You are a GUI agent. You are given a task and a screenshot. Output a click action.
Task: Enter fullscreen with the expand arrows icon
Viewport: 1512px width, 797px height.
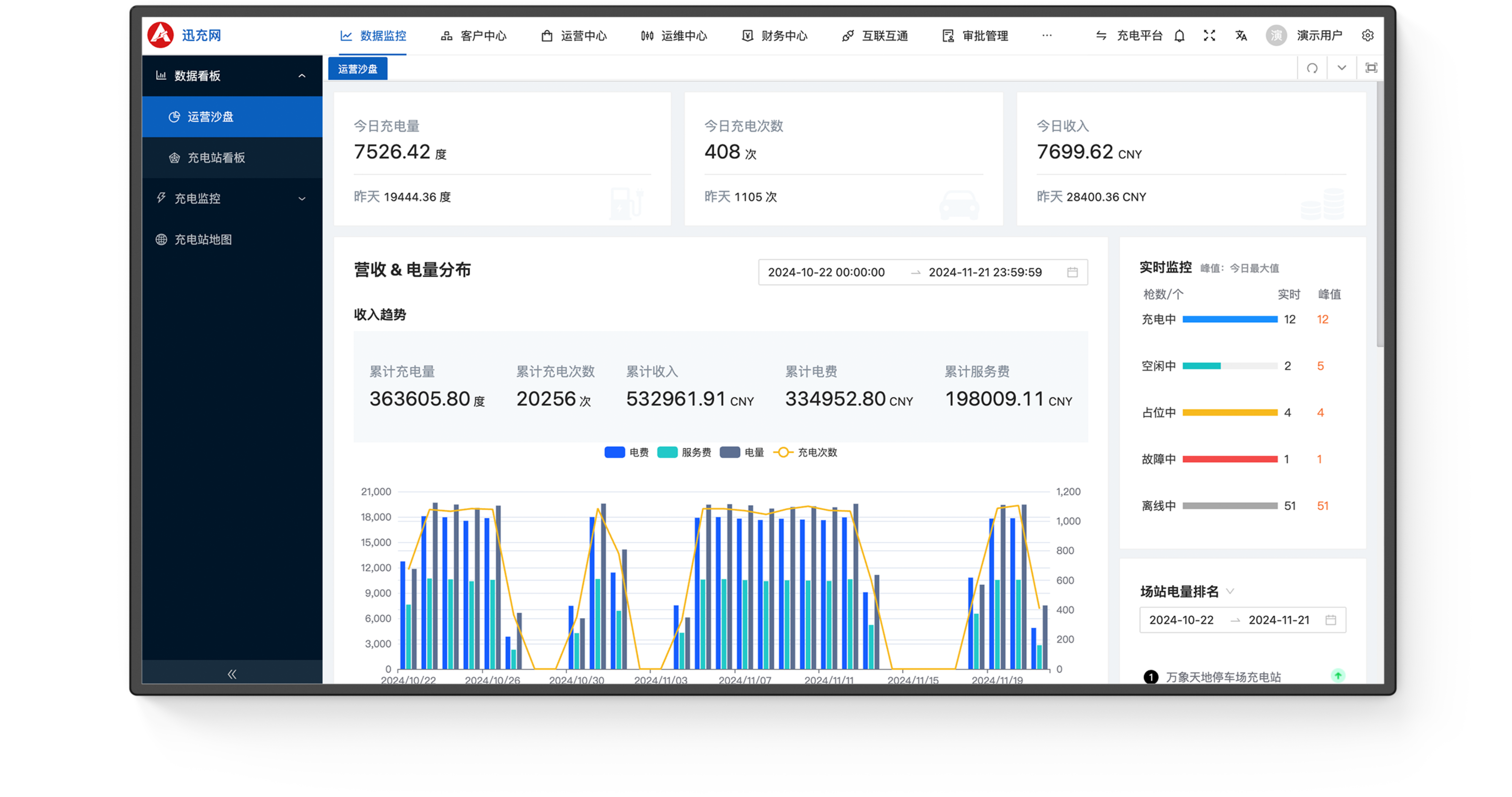[x=1209, y=36]
